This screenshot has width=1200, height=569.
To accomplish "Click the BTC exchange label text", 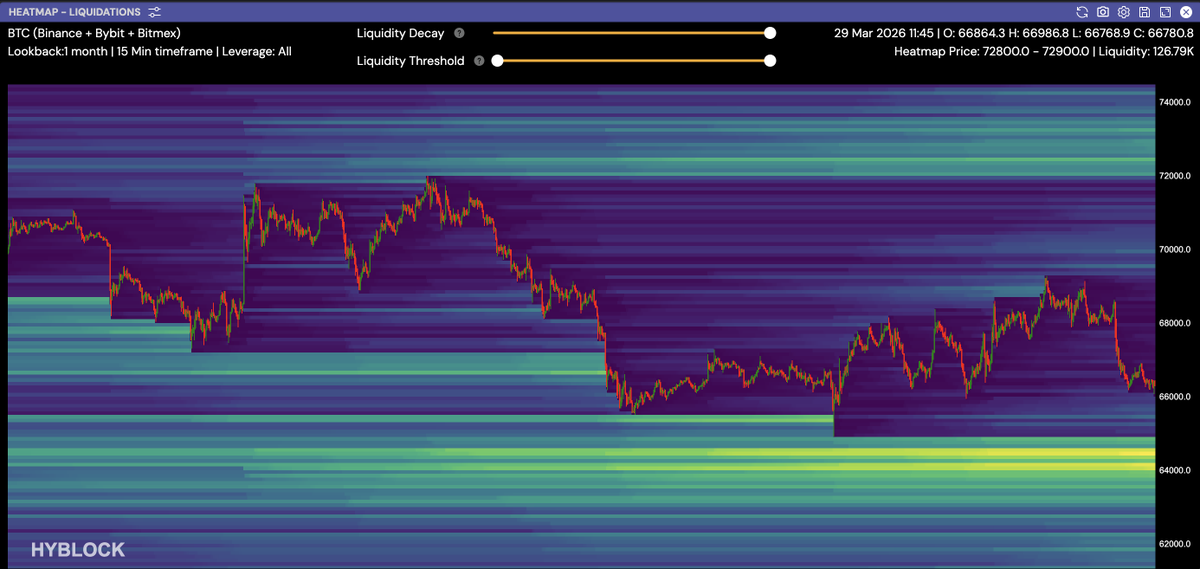I will [94, 33].
